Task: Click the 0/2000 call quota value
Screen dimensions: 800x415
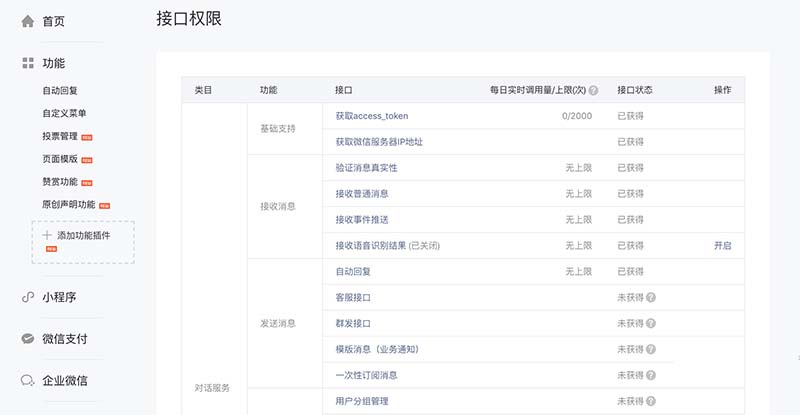Action: (x=577, y=116)
